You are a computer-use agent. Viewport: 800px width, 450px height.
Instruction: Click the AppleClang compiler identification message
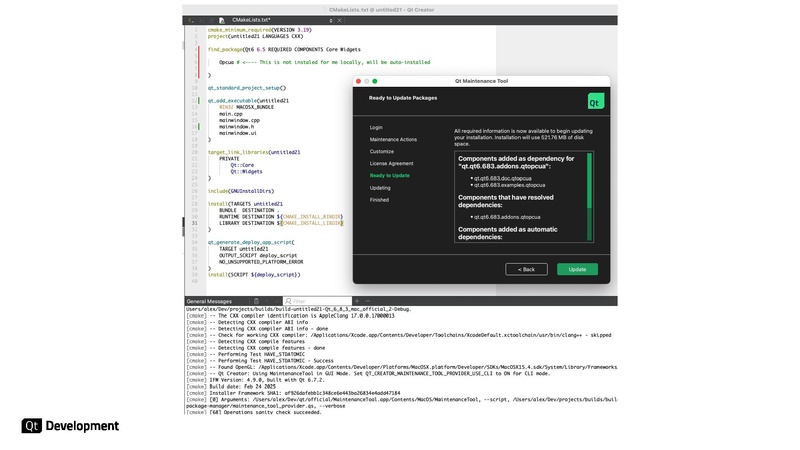(x=290, y=316)
